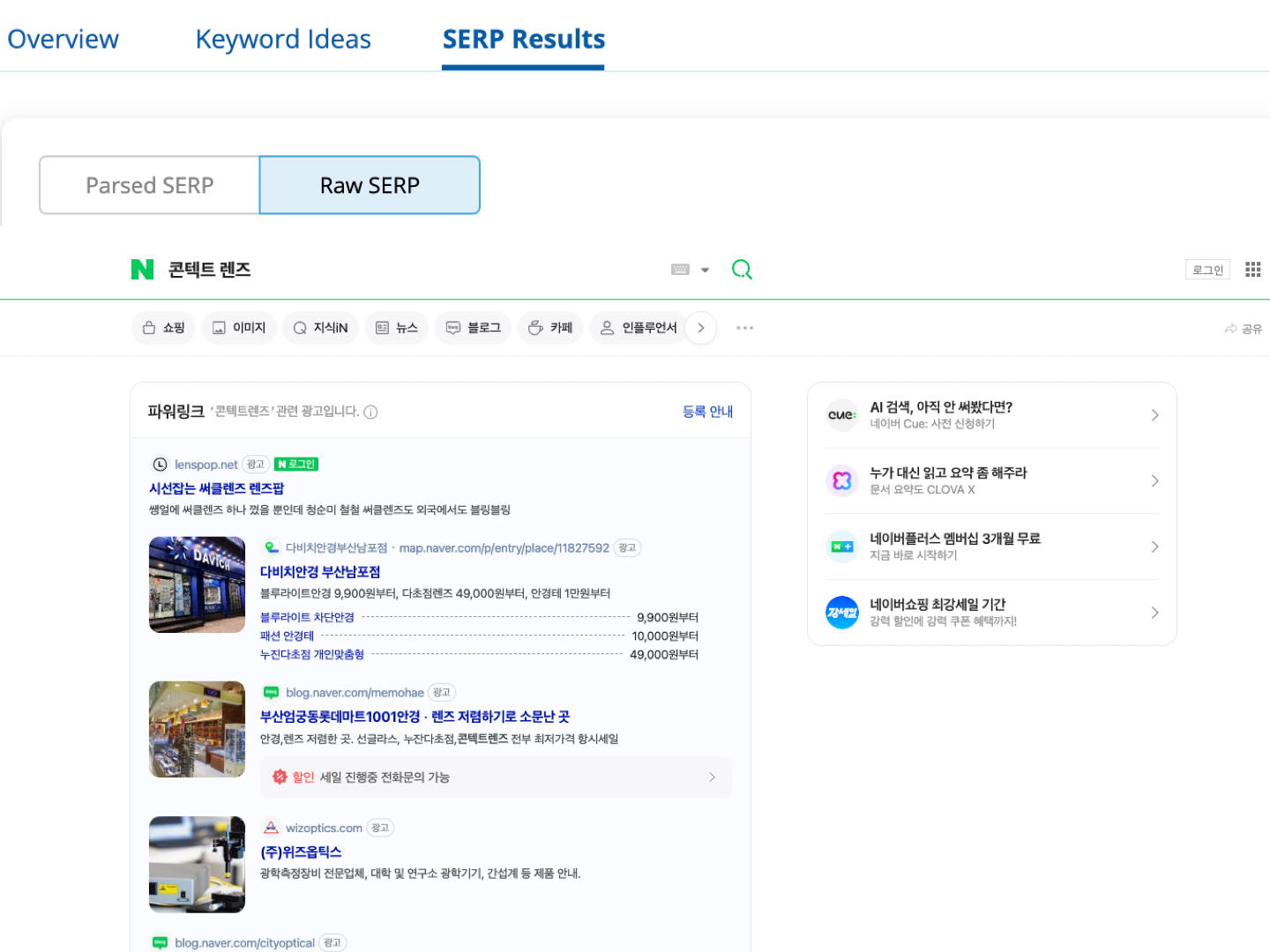Click the Naver Plus membership icon
Image resolution: width=1270 pixels, height=952 pixels.
tap(842, 547)
